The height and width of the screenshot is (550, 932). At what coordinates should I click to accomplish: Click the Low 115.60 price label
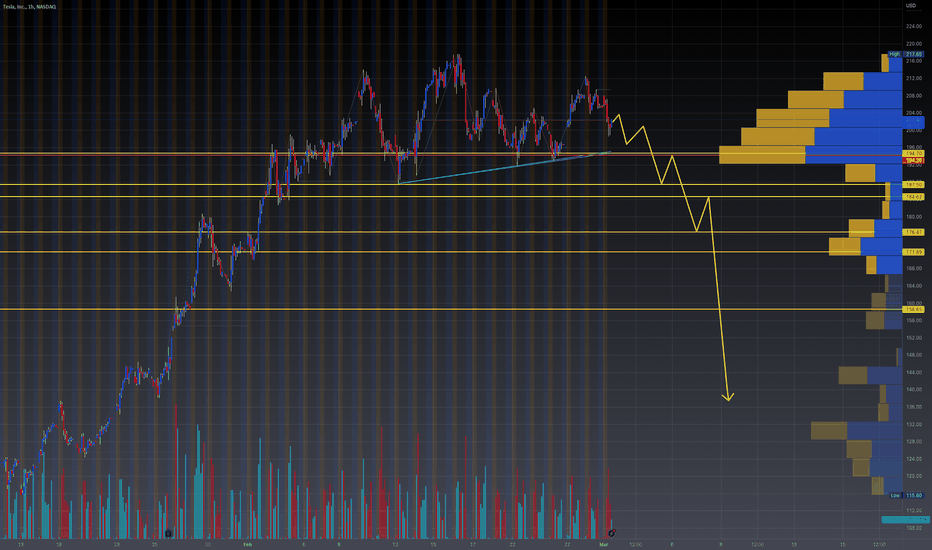[x=906, y=495]
